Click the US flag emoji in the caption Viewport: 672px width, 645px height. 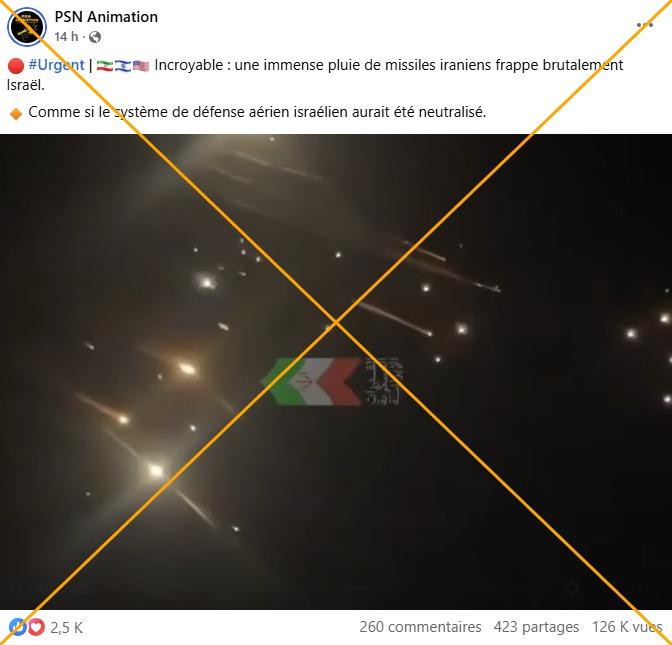coord(141,66)
